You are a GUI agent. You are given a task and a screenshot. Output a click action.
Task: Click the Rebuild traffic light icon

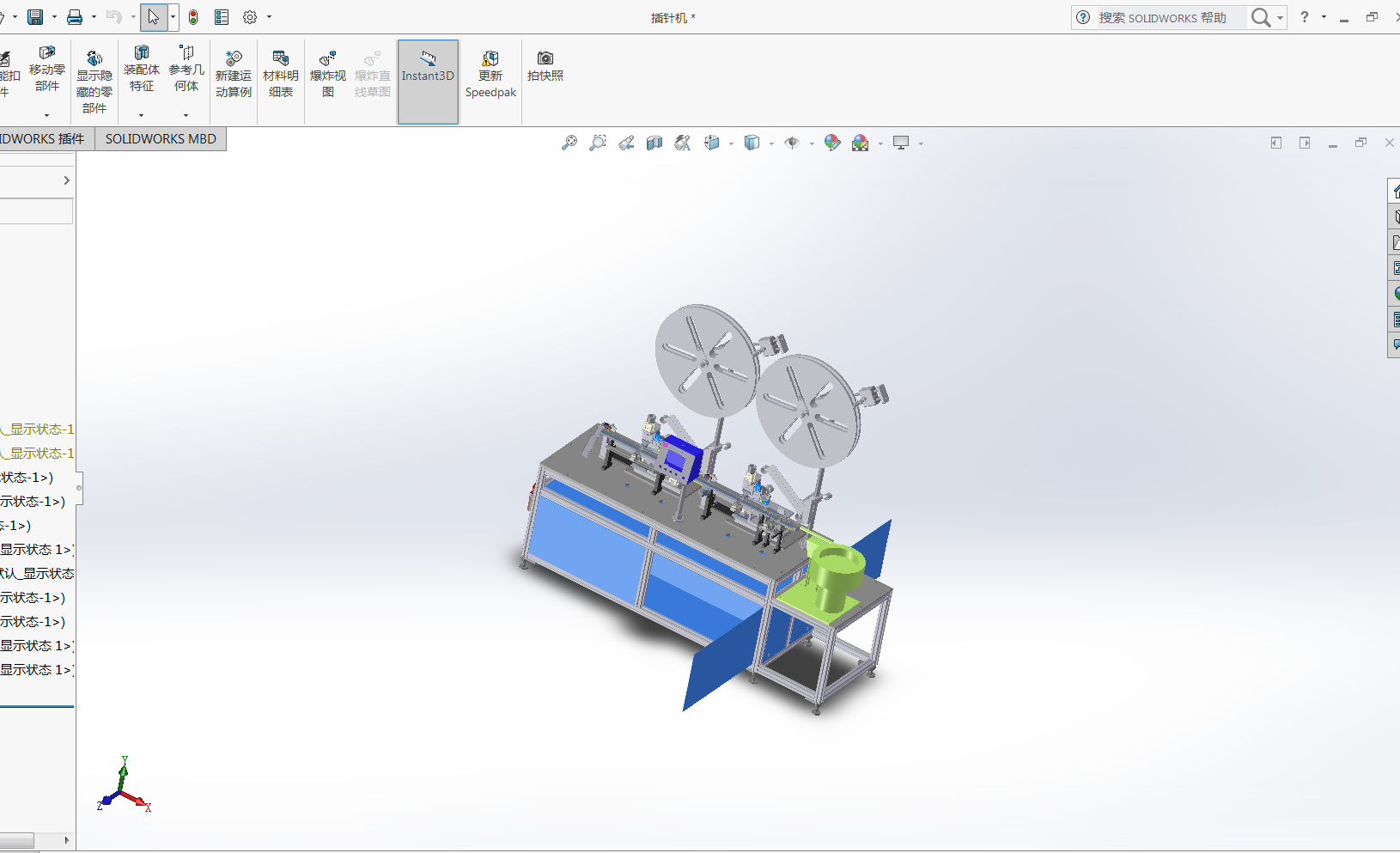[x=193, y=17]
